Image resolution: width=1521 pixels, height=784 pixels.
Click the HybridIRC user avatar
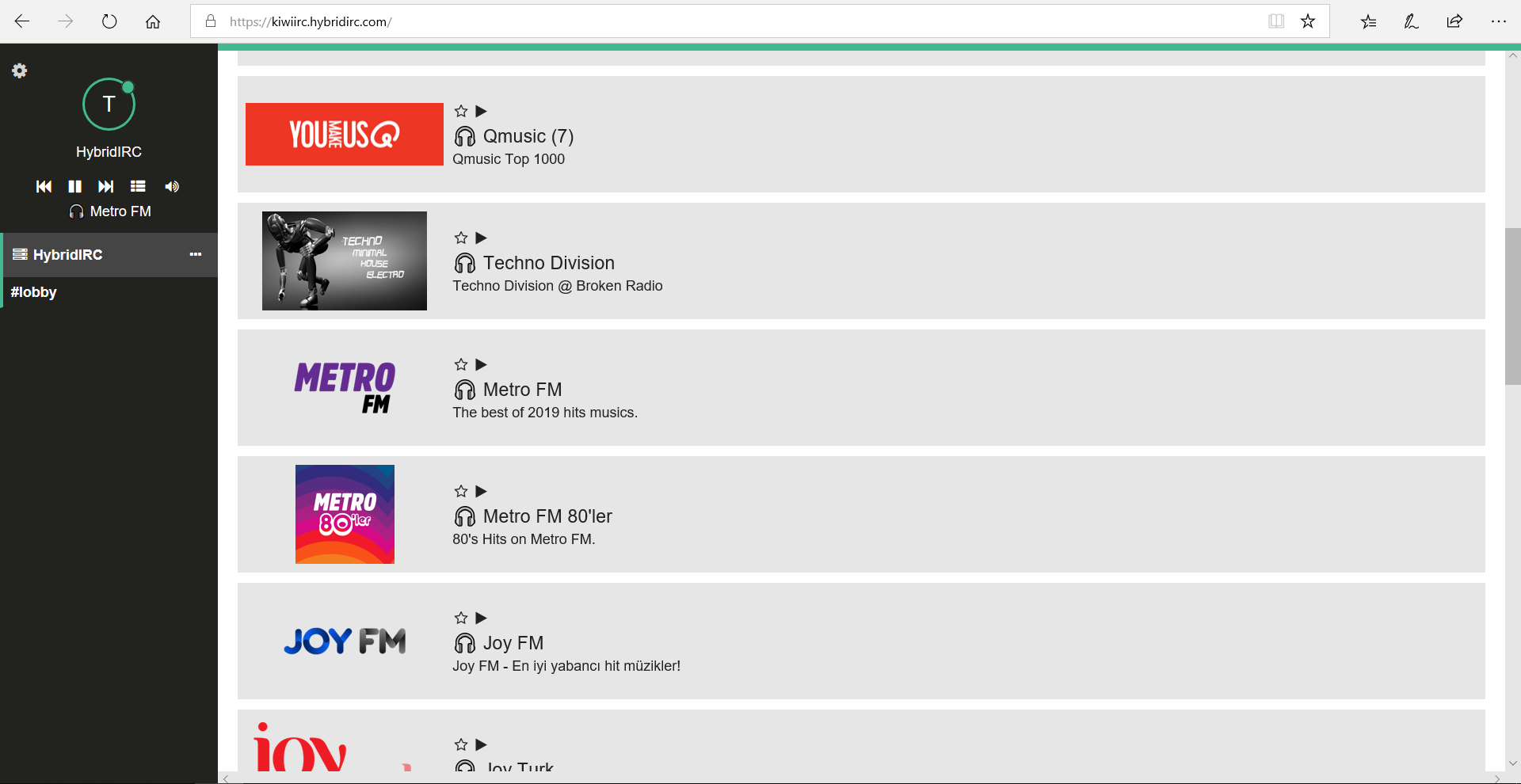(109, 104)
